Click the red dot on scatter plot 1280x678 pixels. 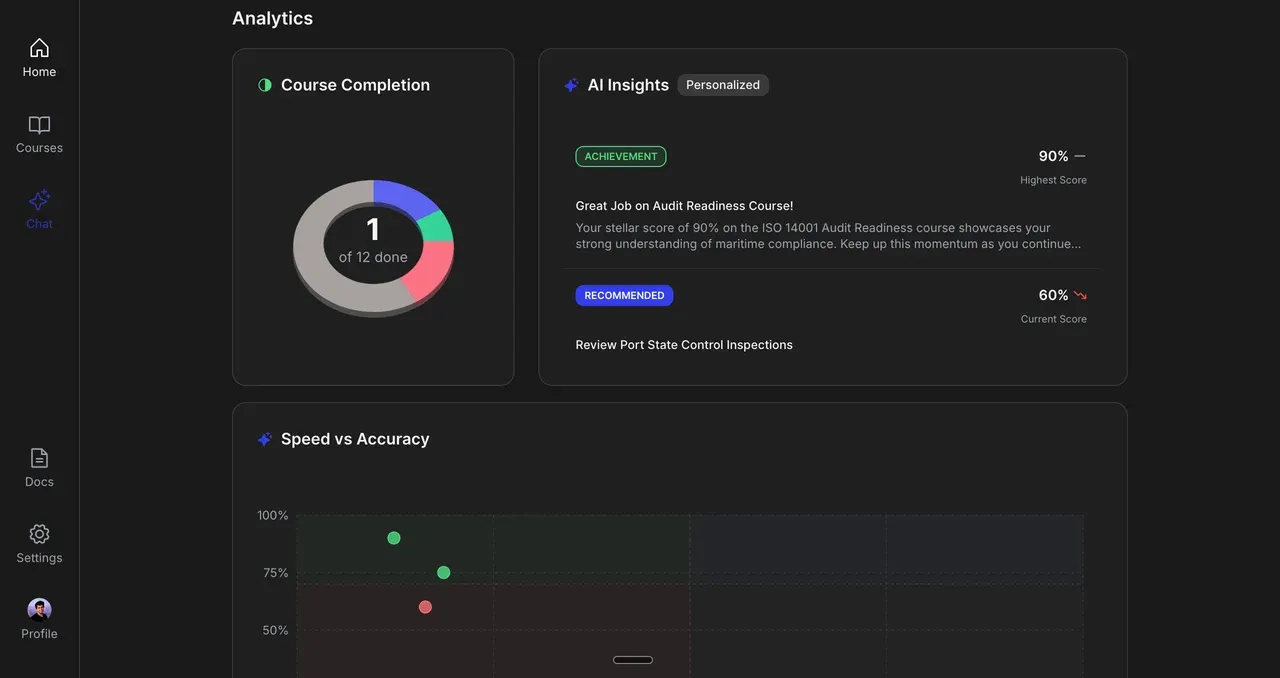425,607
